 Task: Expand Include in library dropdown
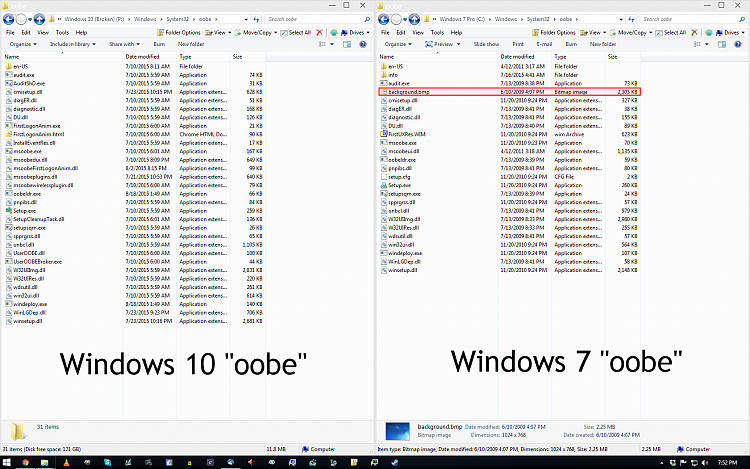pos(73,44)
